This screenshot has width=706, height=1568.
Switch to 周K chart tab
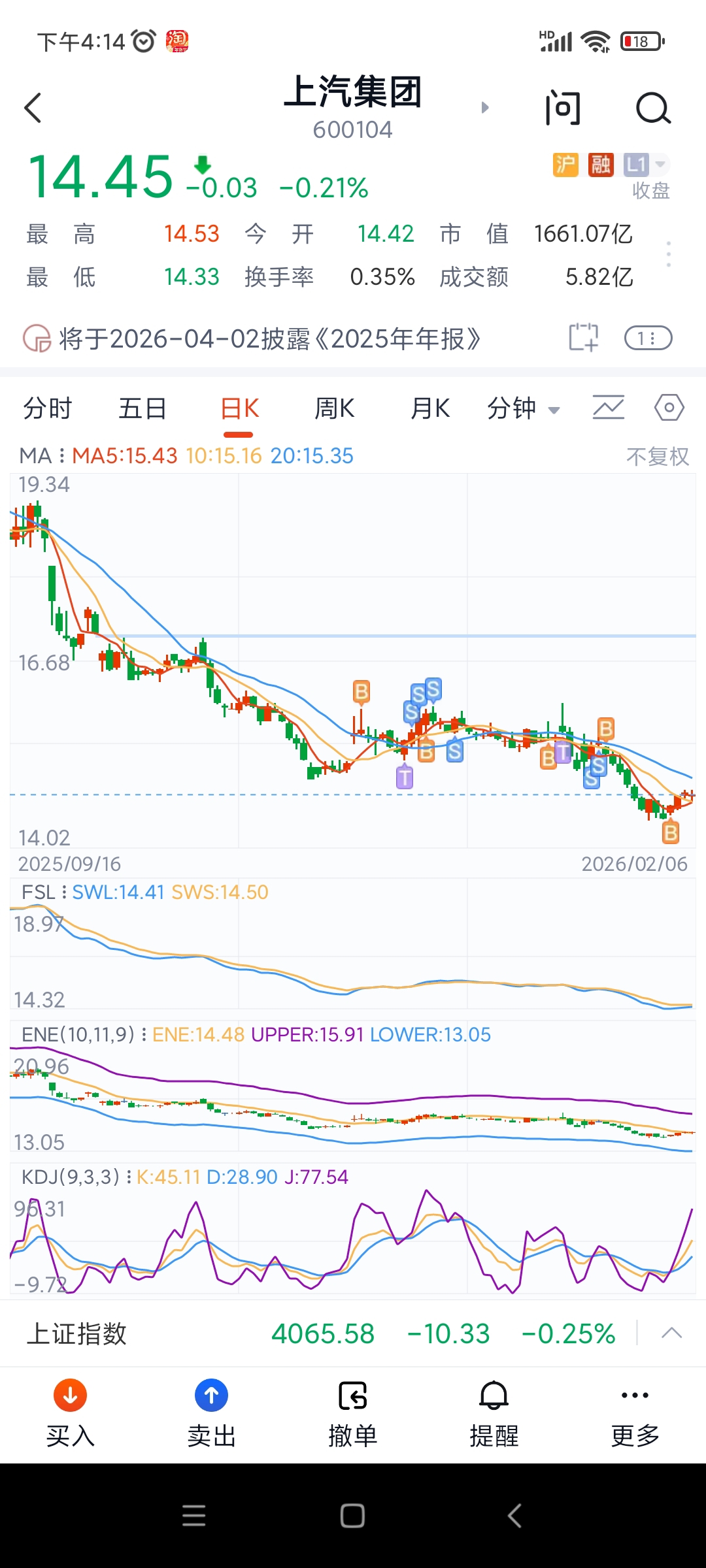coord(335,409)
